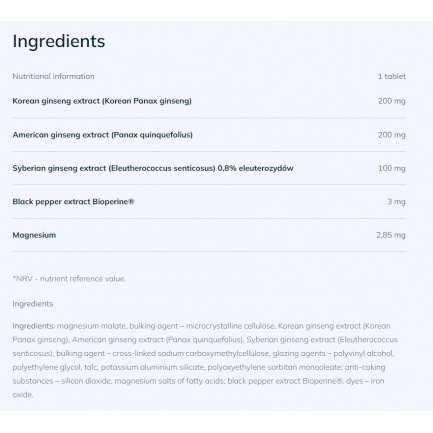Click 'microcrystalline cellulose' in the ingredients text
433x433 pixels.
230,326
